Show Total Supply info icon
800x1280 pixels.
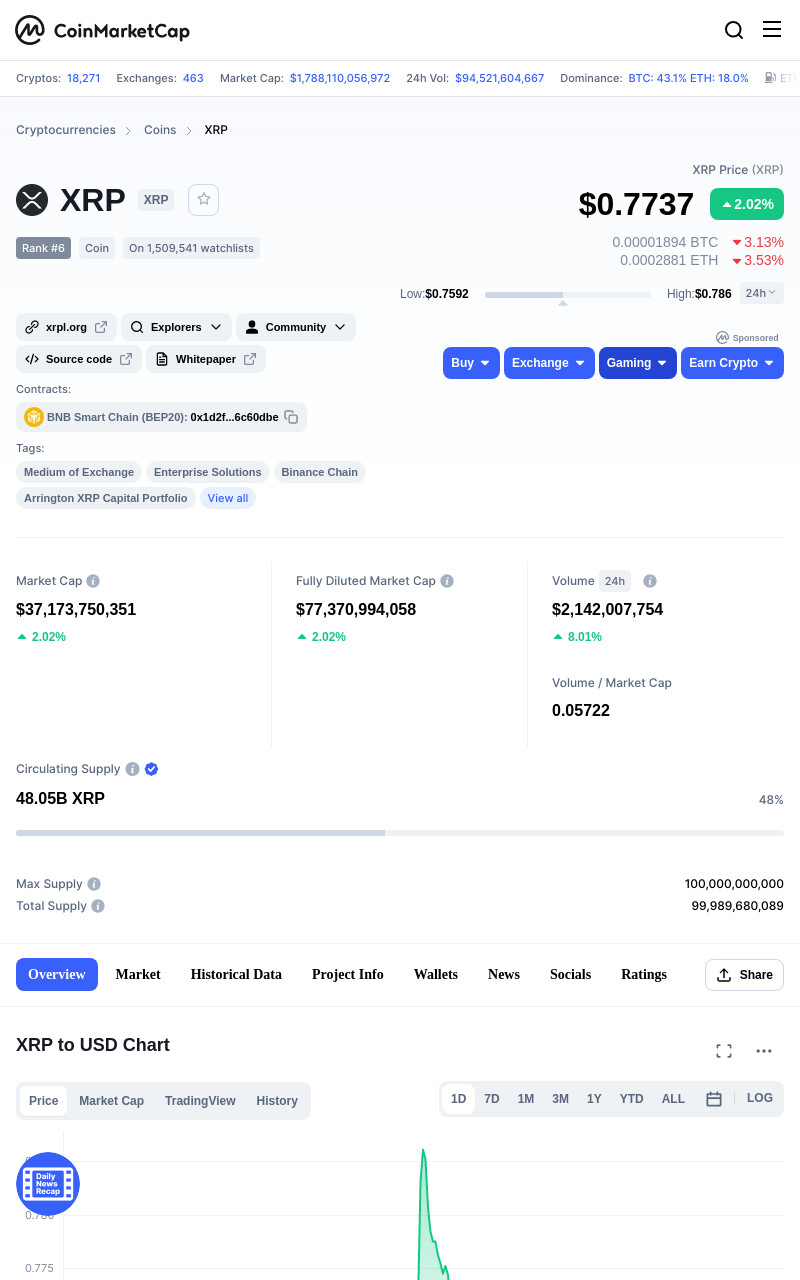click(x=98, y=906)
